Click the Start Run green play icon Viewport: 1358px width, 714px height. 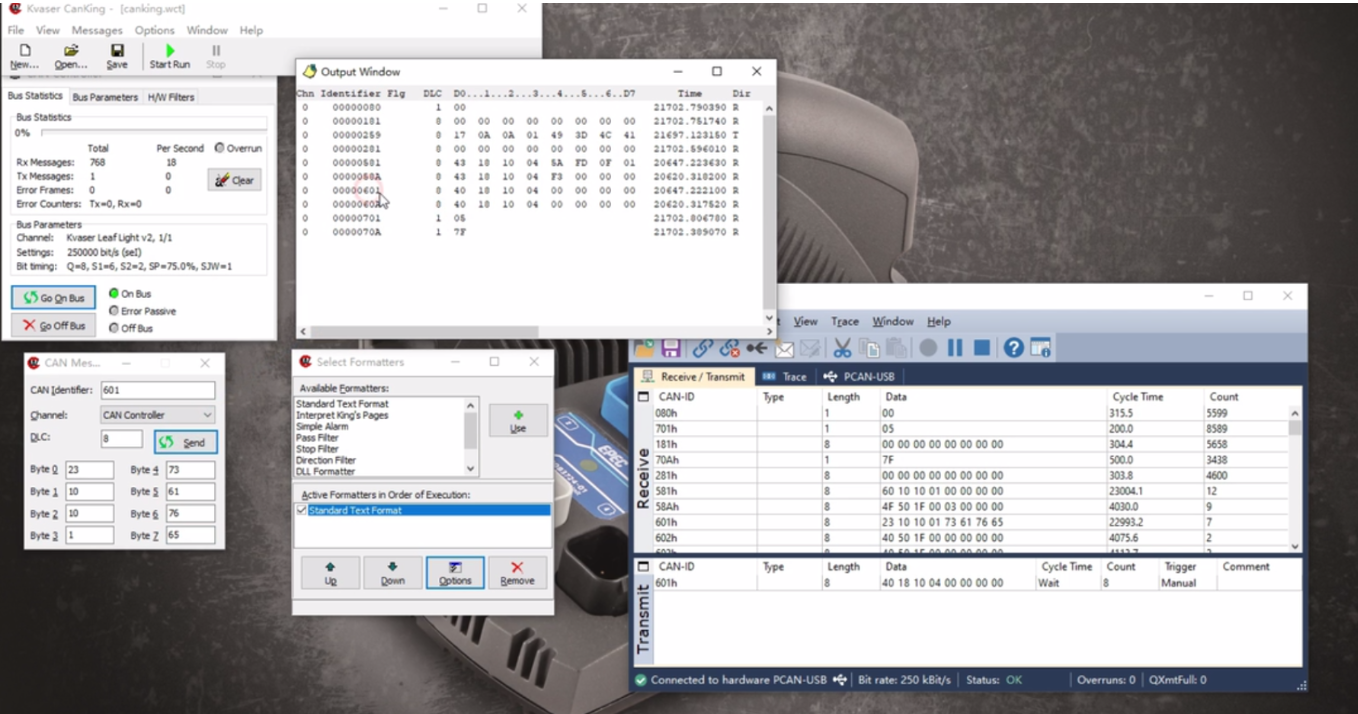[169, 50]
